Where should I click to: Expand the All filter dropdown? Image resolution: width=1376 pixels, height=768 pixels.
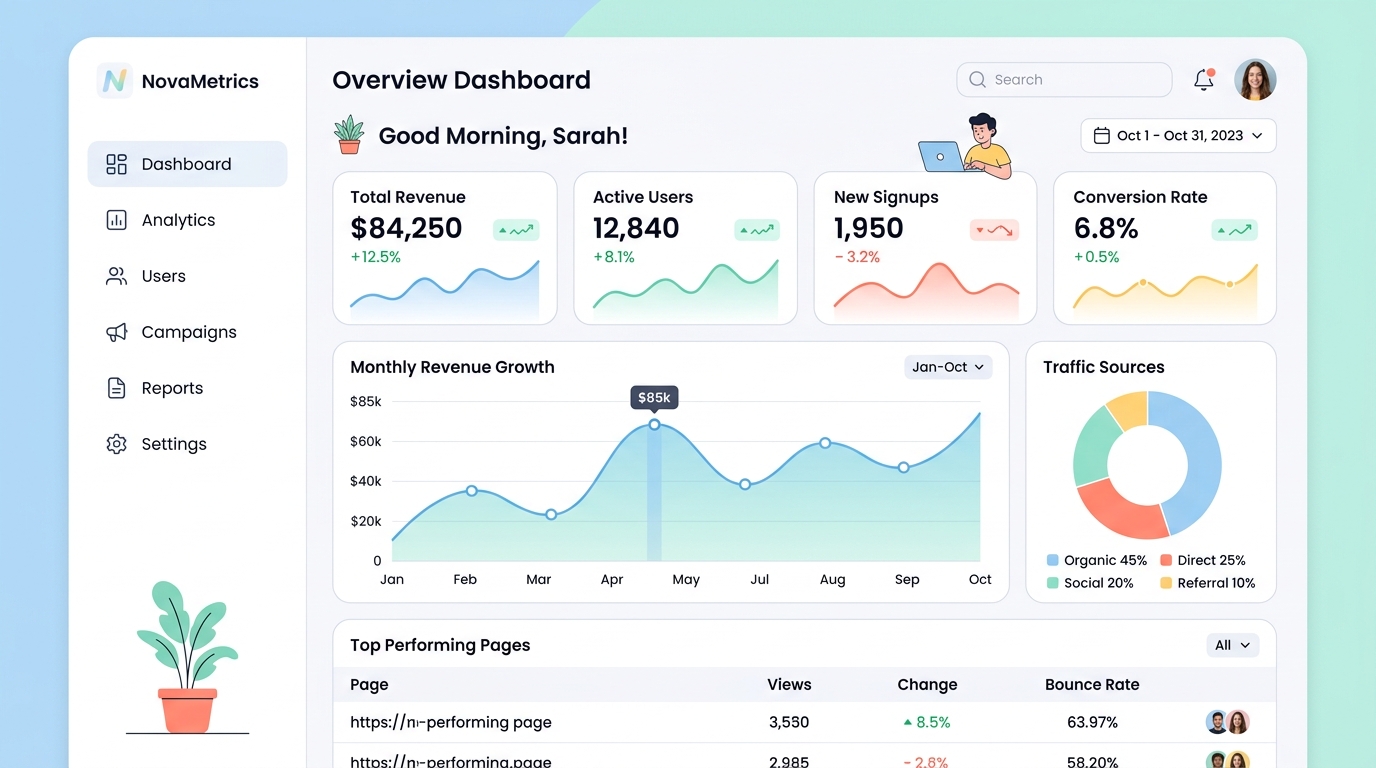point(1232,645)
